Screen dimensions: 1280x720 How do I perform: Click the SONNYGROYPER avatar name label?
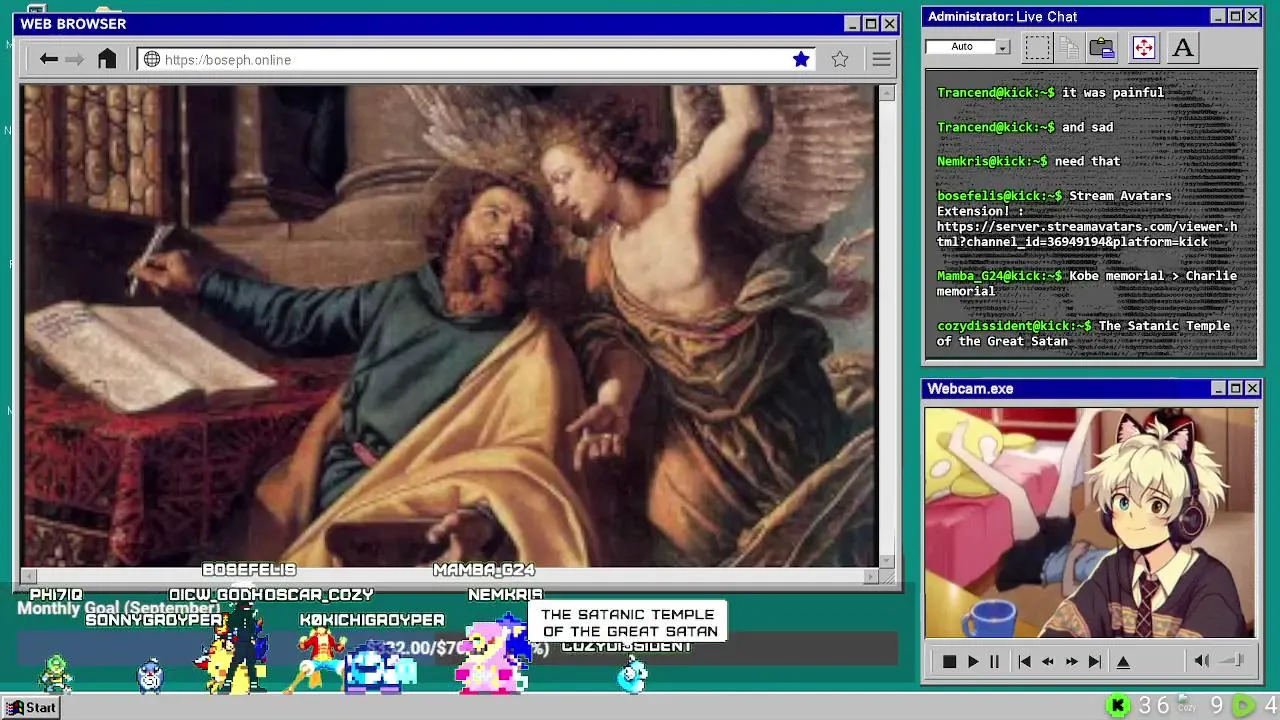point(153,620)
